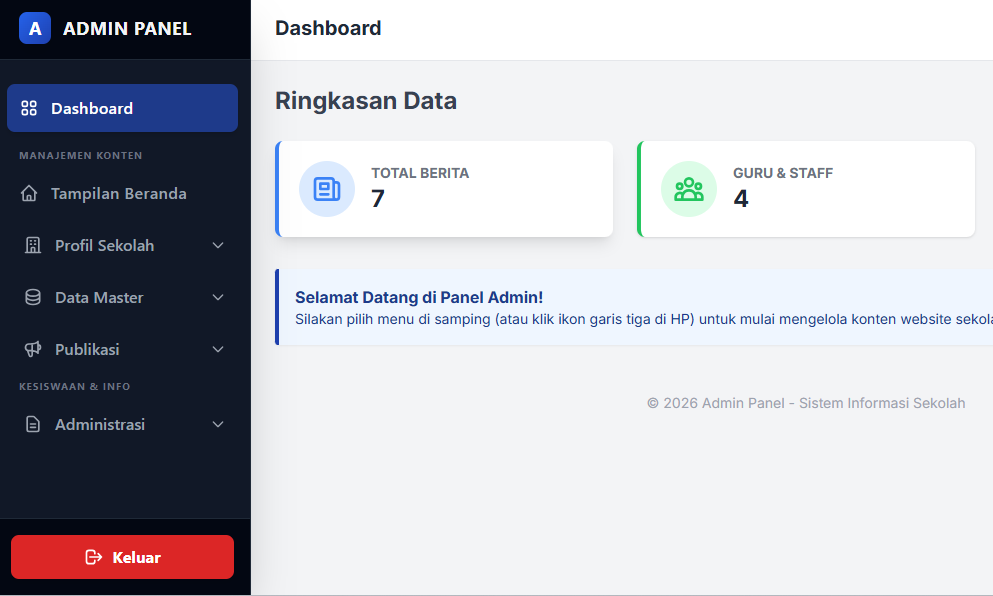
Task: Click the Guru & Staff count '4'
Action: coord(741,198)
